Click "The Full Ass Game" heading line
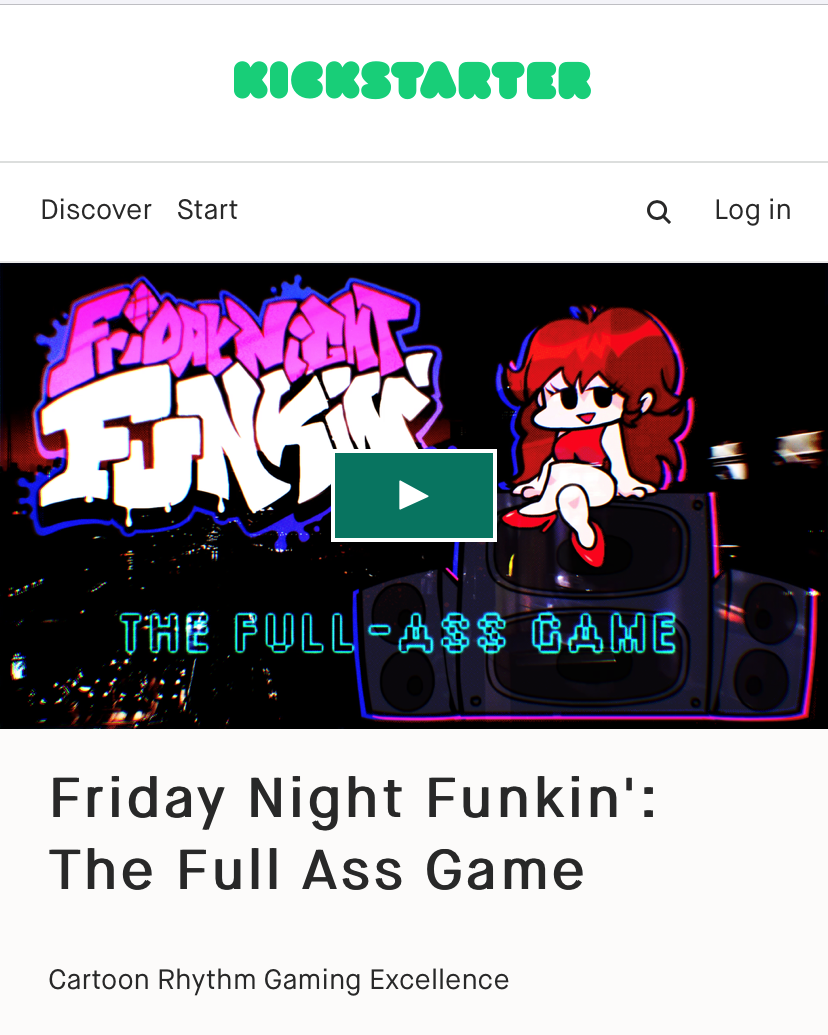 pyautogui.click(x=317, y=870)
